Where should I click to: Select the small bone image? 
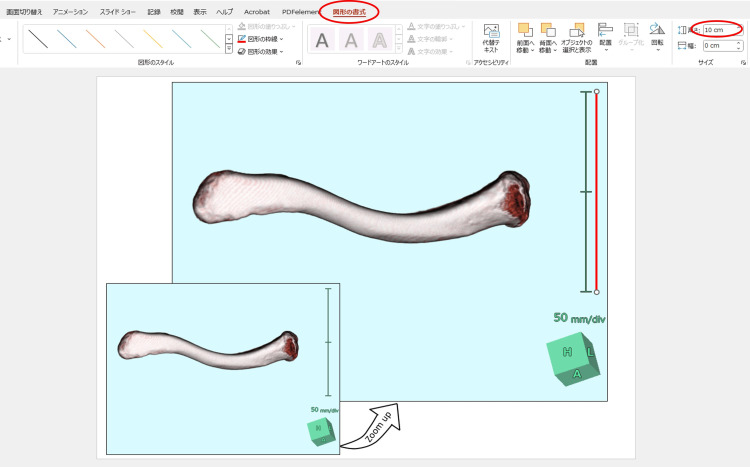point(208,350)
